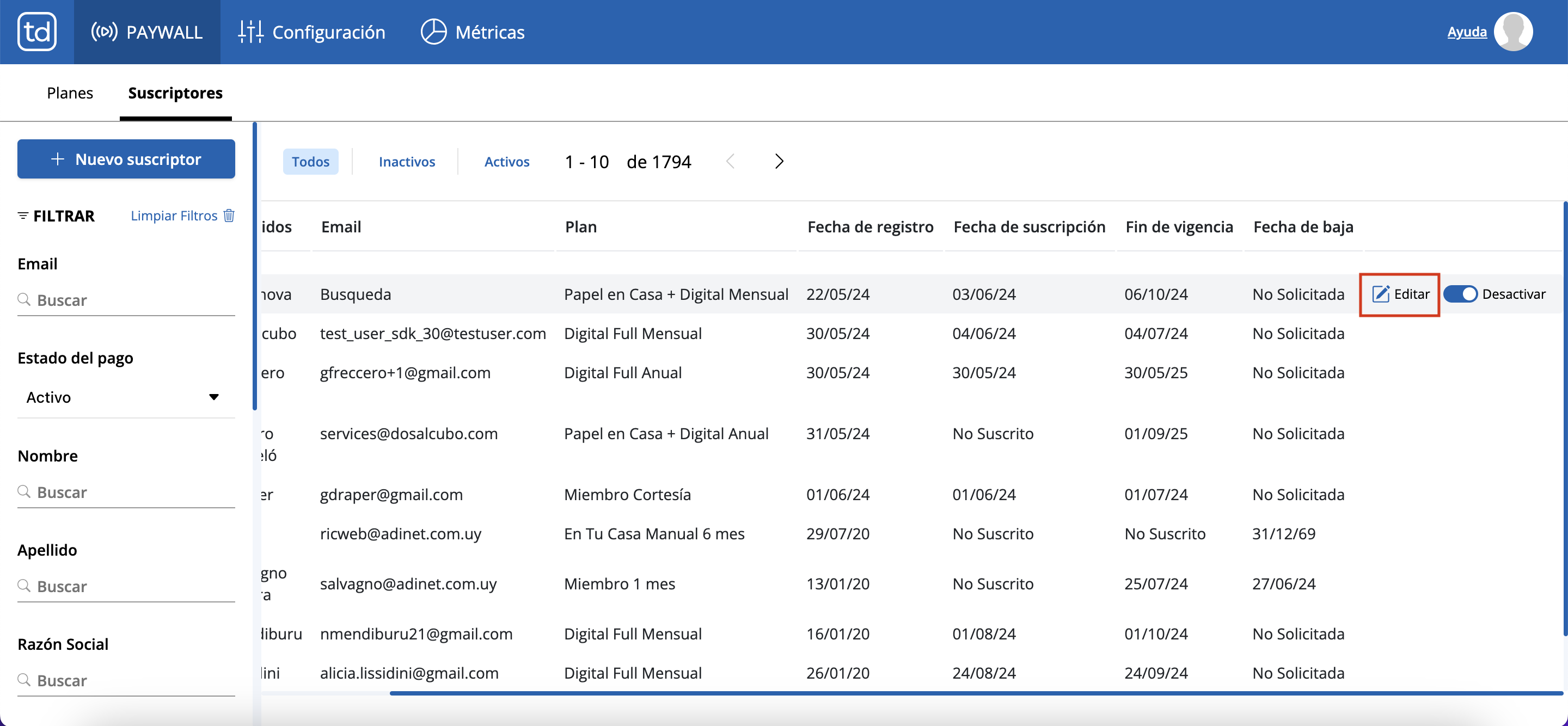Viewport: 1568px width, 726px height.
Task: Switch to the Planes tab
Action: (70, 93)
